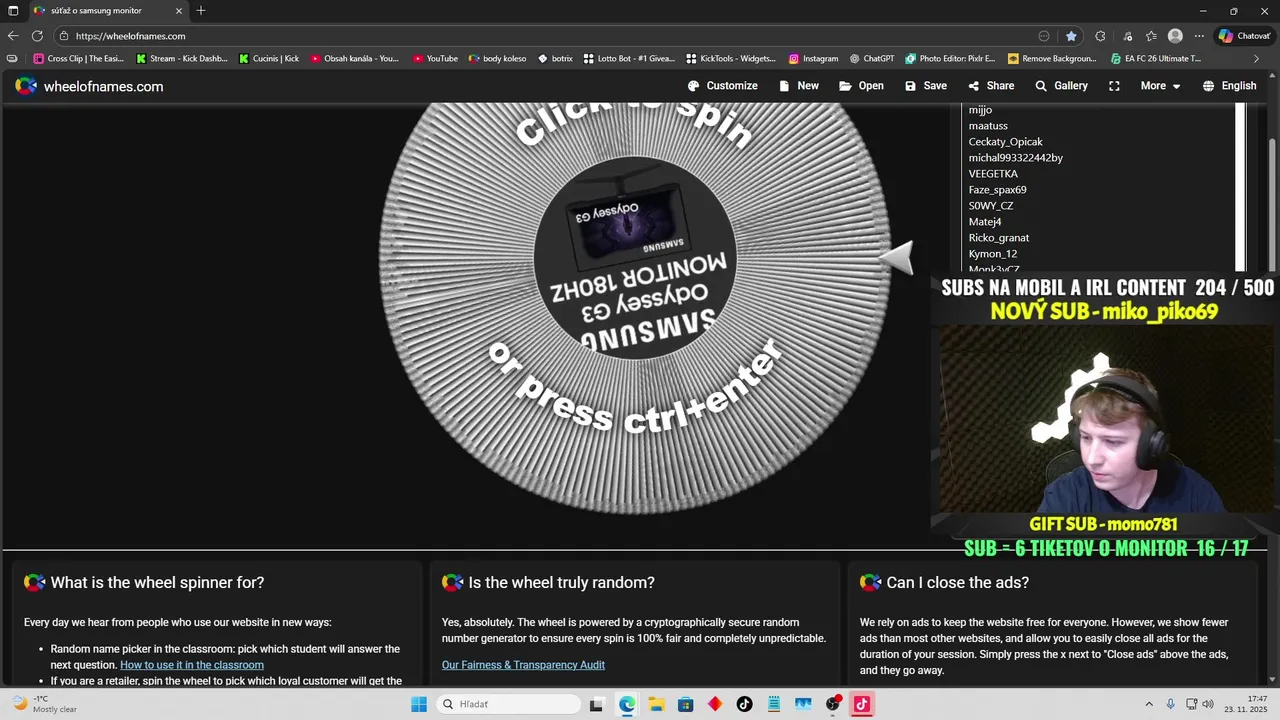
Task: Click the taskbar search box 'Hľadať'
Action: (507, 704)
